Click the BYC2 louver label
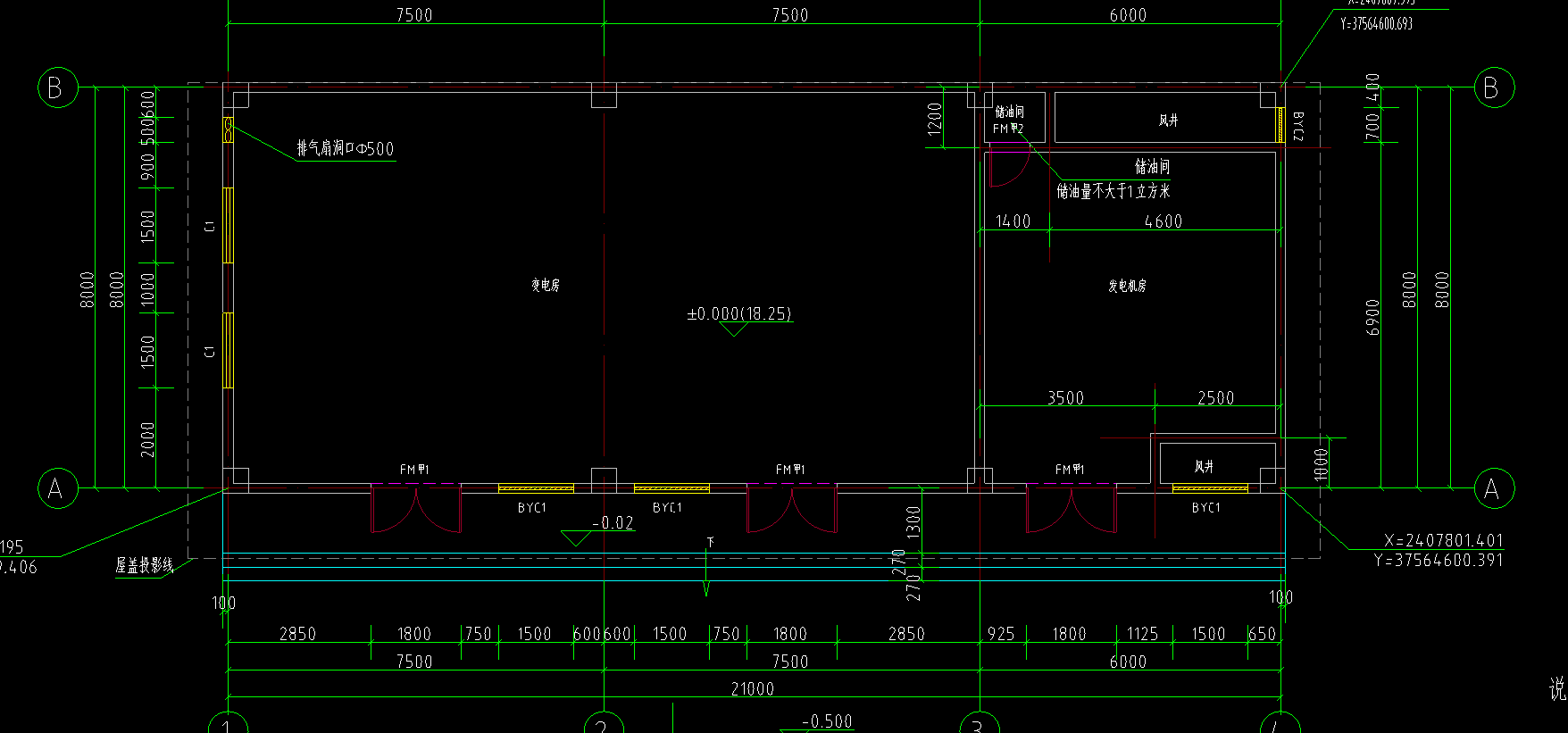 pos(1298,126)
